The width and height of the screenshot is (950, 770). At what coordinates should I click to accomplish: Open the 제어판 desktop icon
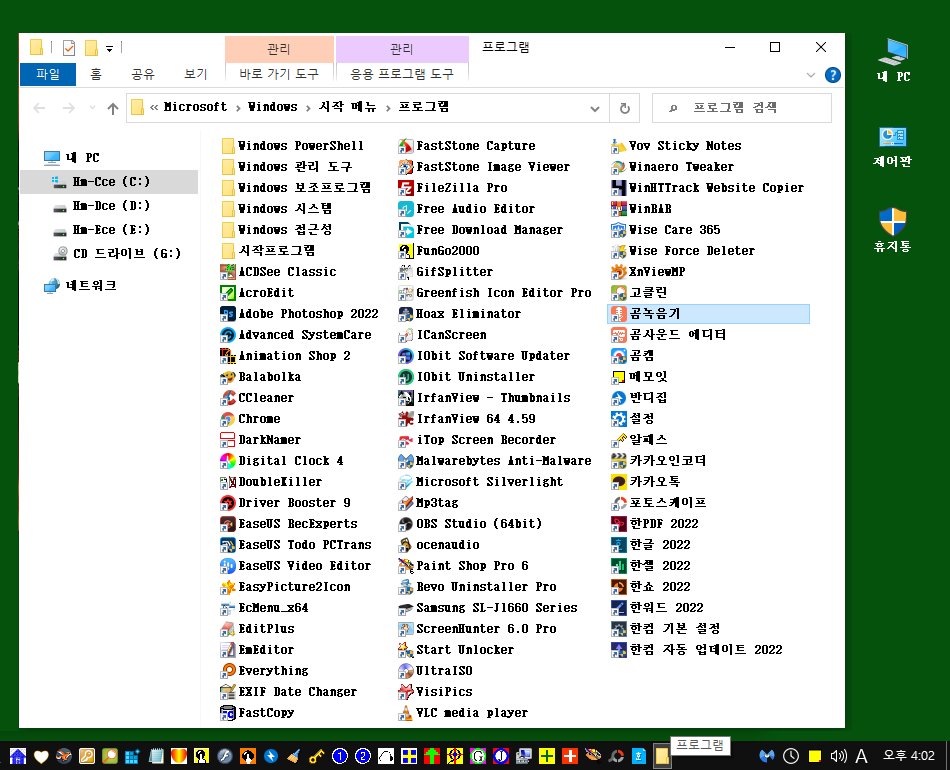[x=892, y=146]
